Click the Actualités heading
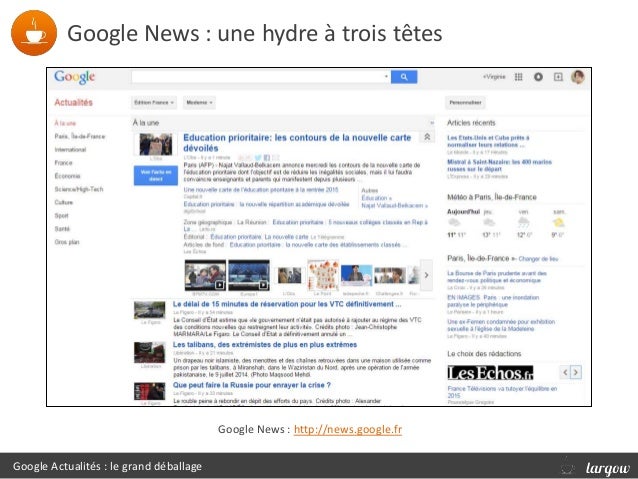Viewport: 638px width, 479px height. point(74,103)
